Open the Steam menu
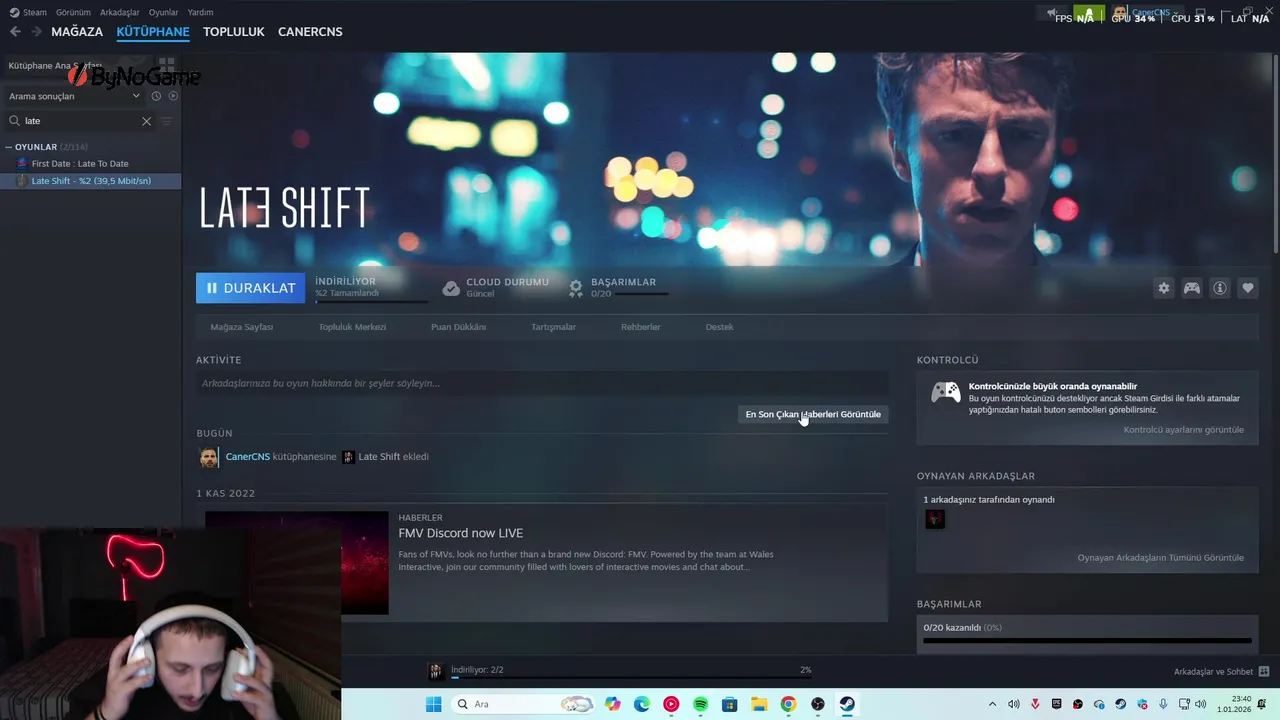 pyautogui.click(x=29, y=12)
